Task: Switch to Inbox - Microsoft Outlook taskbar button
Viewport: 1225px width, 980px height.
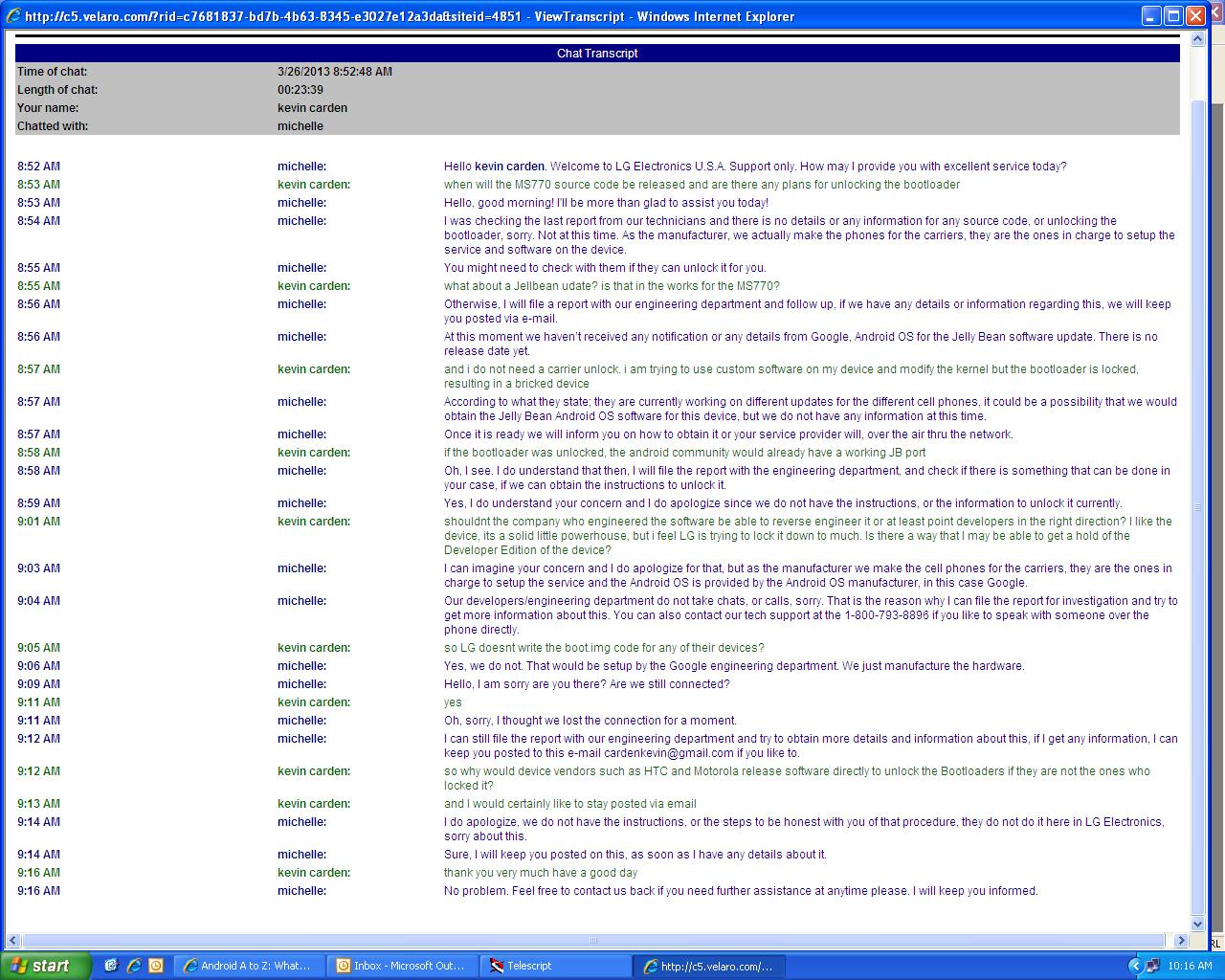Action: 402,966
